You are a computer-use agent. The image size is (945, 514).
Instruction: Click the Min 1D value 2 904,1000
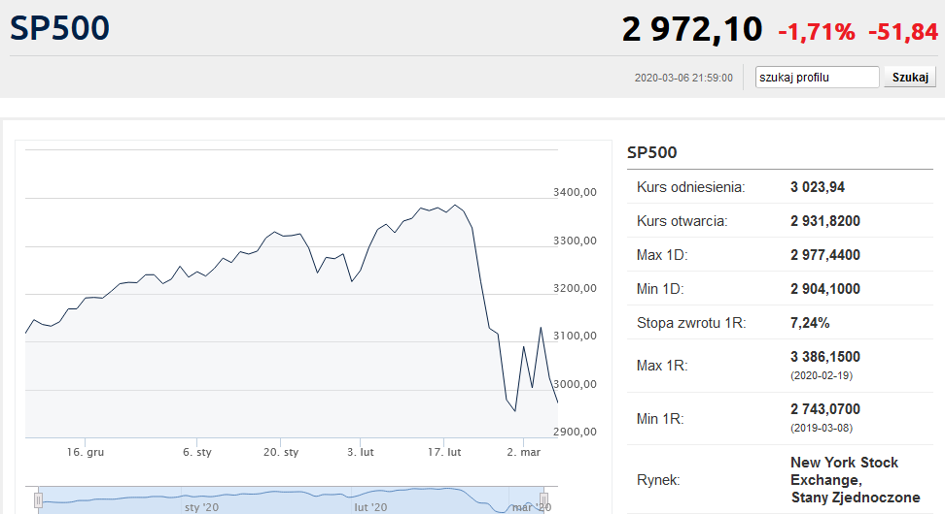pyautogui.click(x=825, y=289)
